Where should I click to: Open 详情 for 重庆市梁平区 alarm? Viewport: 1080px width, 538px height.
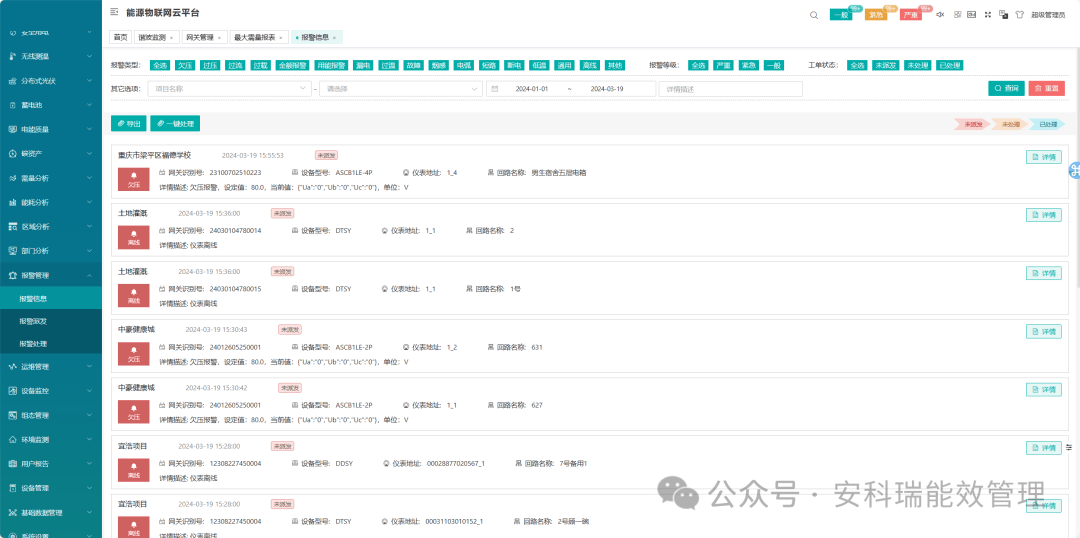click(x=1043, y=157)
